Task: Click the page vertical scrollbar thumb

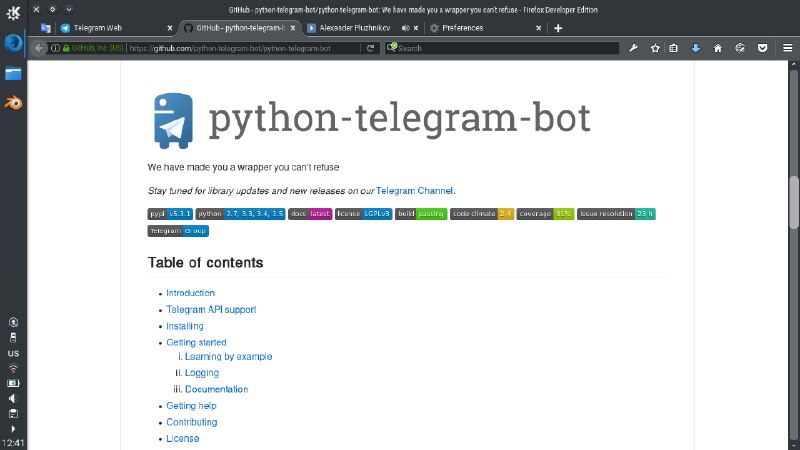Action: (794, 202)
